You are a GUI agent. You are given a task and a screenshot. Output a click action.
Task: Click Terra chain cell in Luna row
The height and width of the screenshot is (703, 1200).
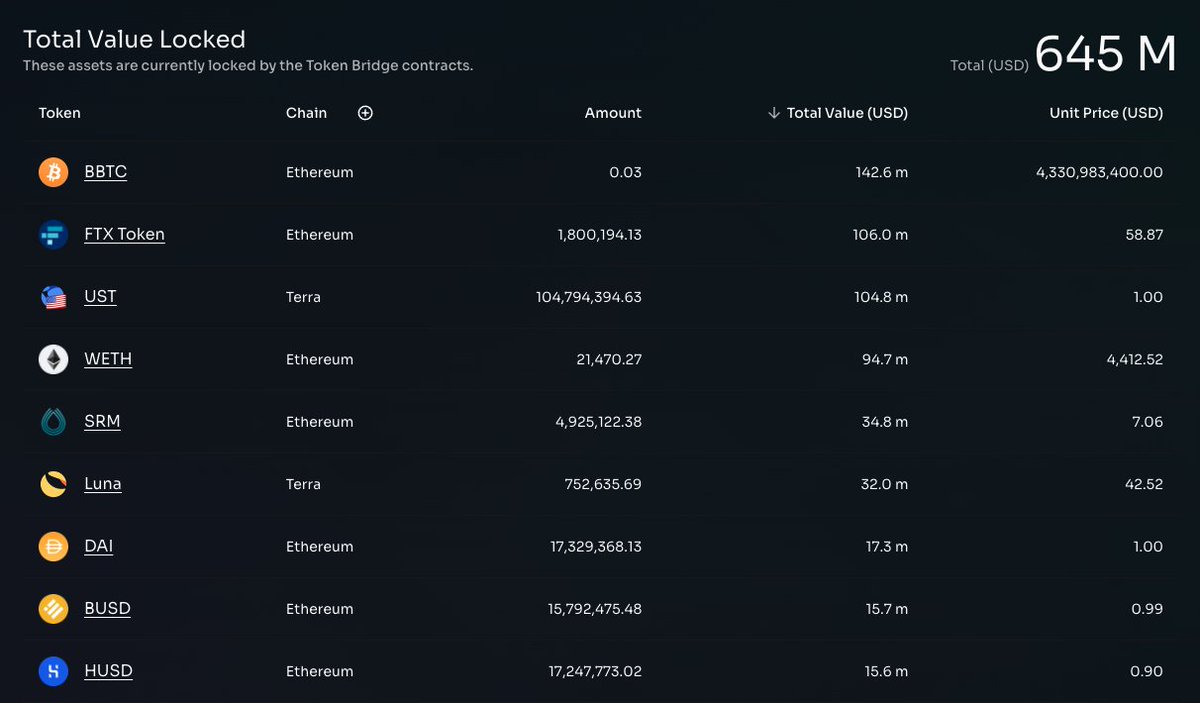click(303, 484)
